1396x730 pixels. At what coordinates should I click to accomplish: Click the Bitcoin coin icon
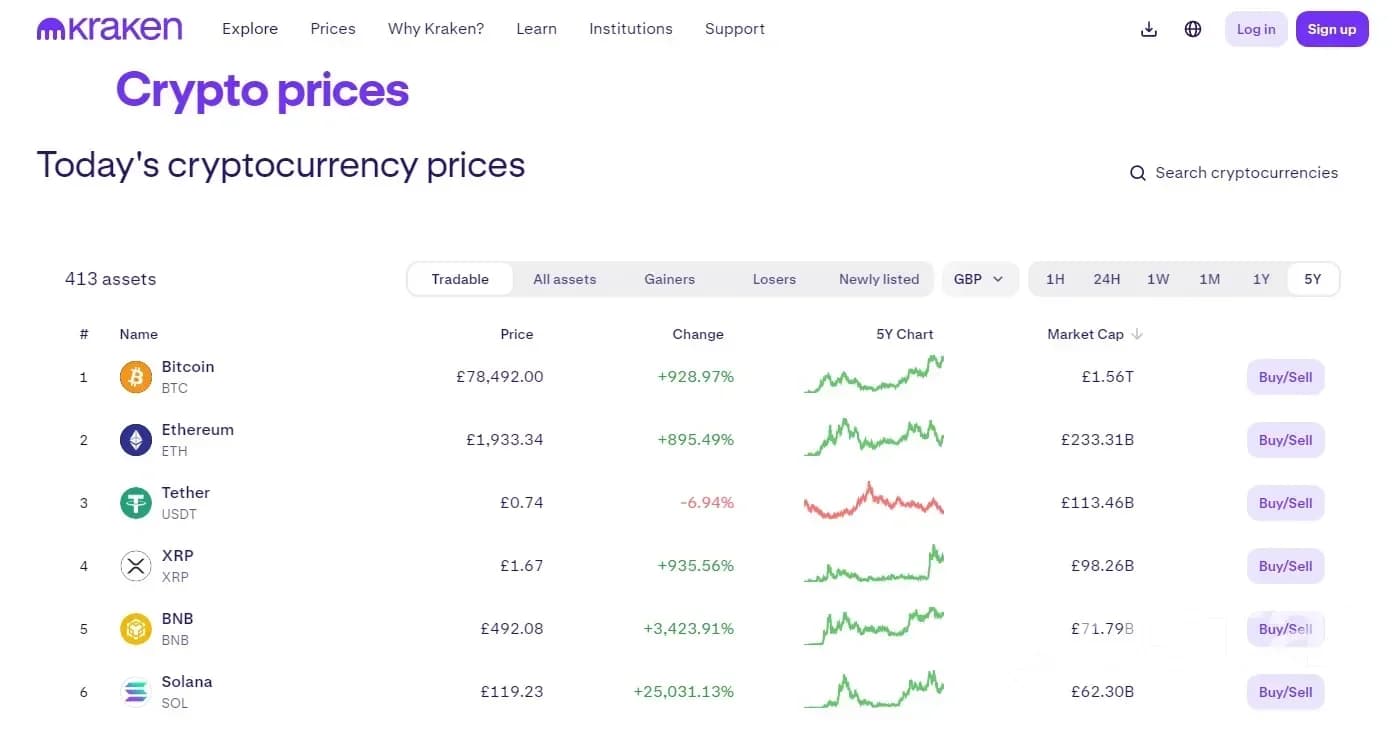(136, 377)
